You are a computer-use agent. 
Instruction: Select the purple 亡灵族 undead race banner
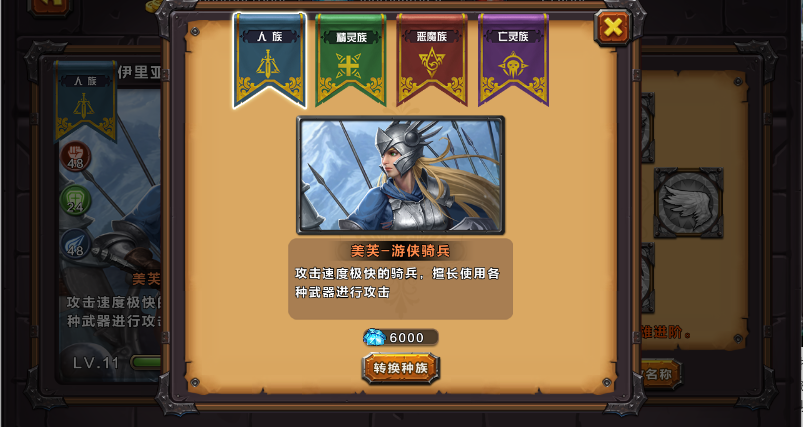513,60
